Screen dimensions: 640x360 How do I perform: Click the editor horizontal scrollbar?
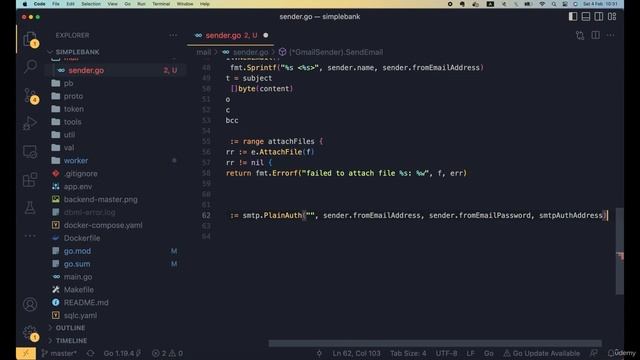tap(435, 344)
